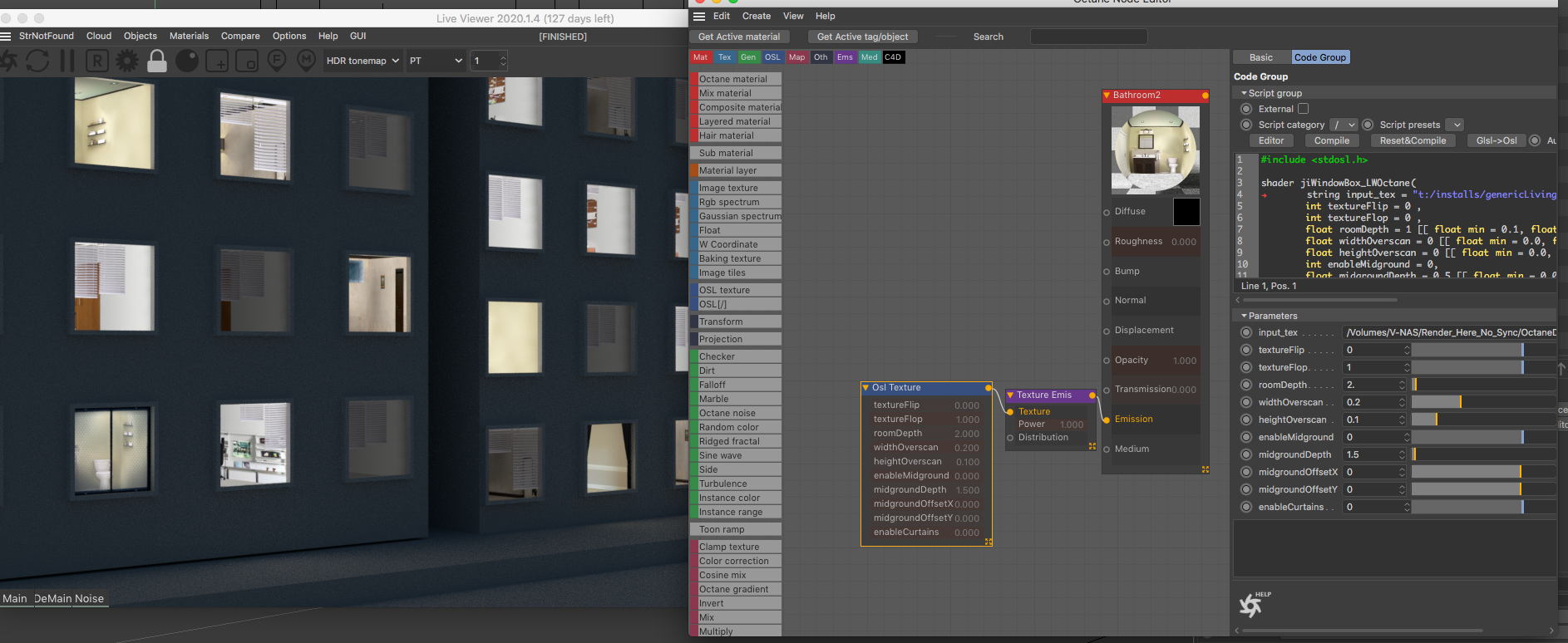Toggle the Mat node filter
The height and width of the screenshot is (643, 1568).
701,57
